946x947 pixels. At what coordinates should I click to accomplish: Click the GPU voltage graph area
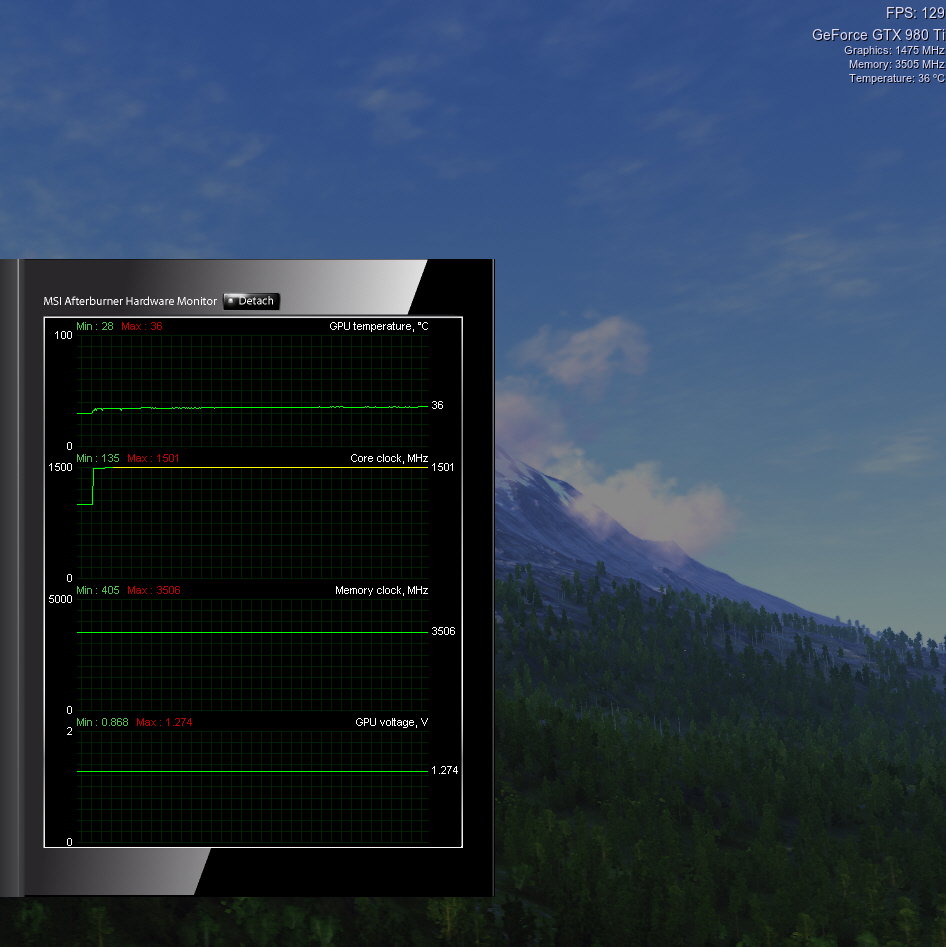click(253, 787)
